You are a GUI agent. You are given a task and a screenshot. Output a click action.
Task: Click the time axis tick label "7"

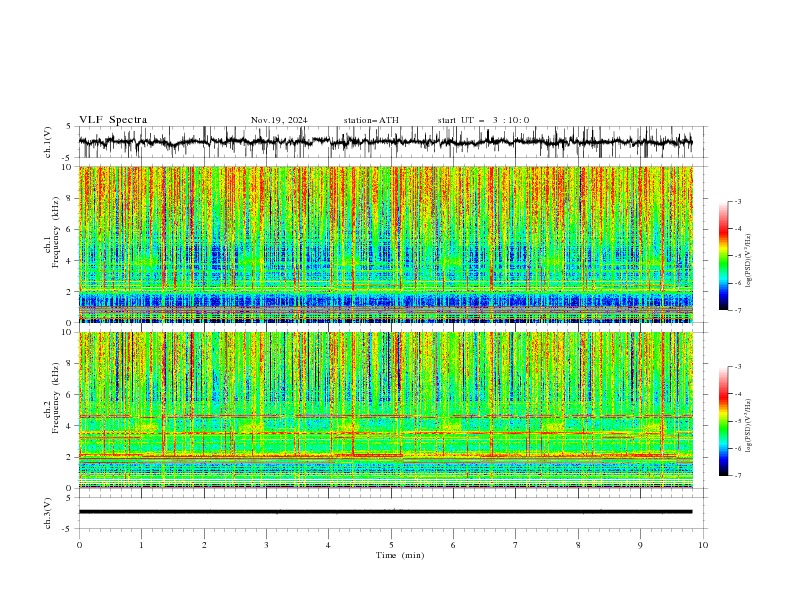(516, 545)
